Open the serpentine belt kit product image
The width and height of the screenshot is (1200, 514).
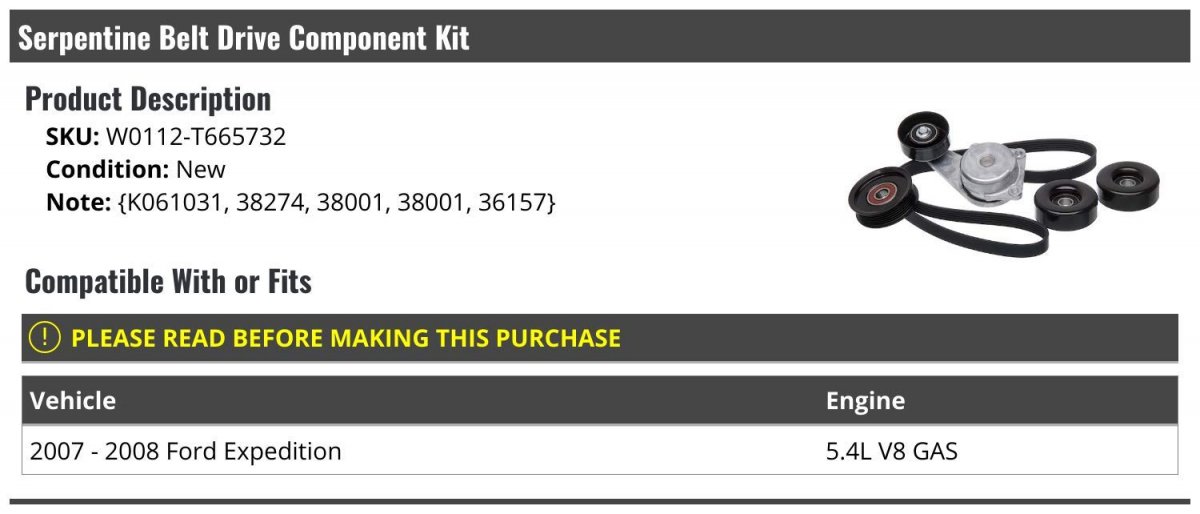click(x=1002, y=181)
